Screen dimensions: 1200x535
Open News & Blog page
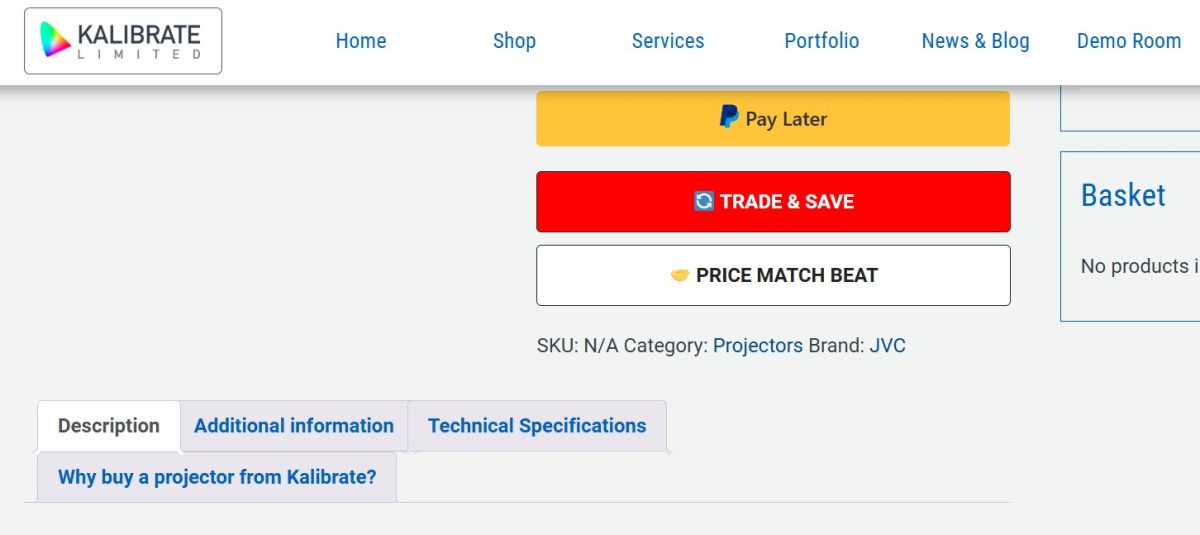click(x=975, y=41)
